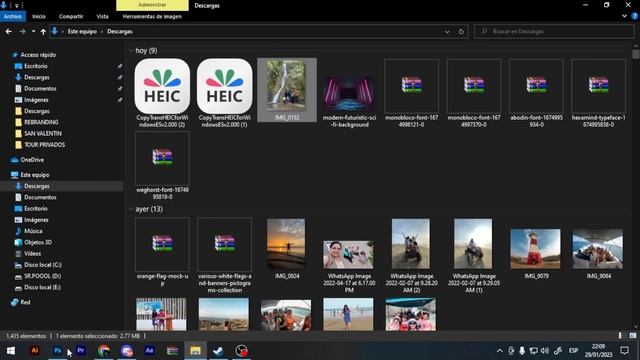Select CopyTransHEICforWindowsESv2.000 (2) file

162,93
